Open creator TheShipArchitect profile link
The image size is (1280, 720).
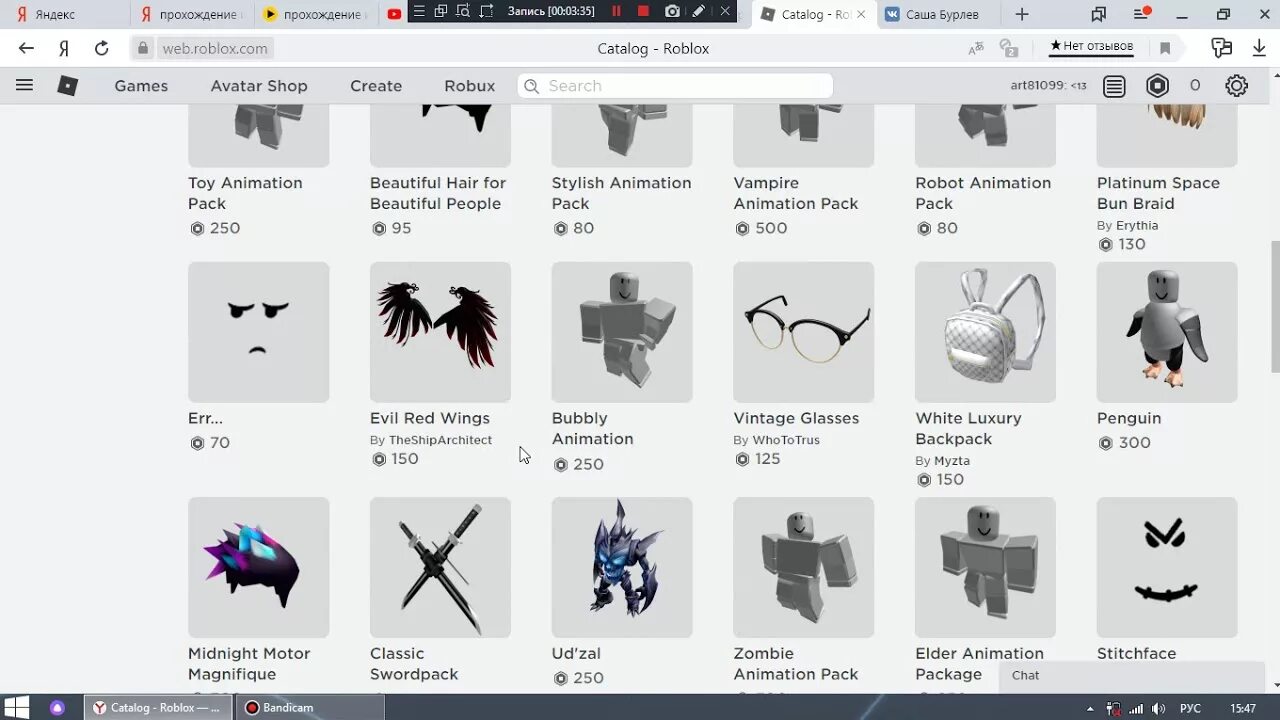(440, 440)
